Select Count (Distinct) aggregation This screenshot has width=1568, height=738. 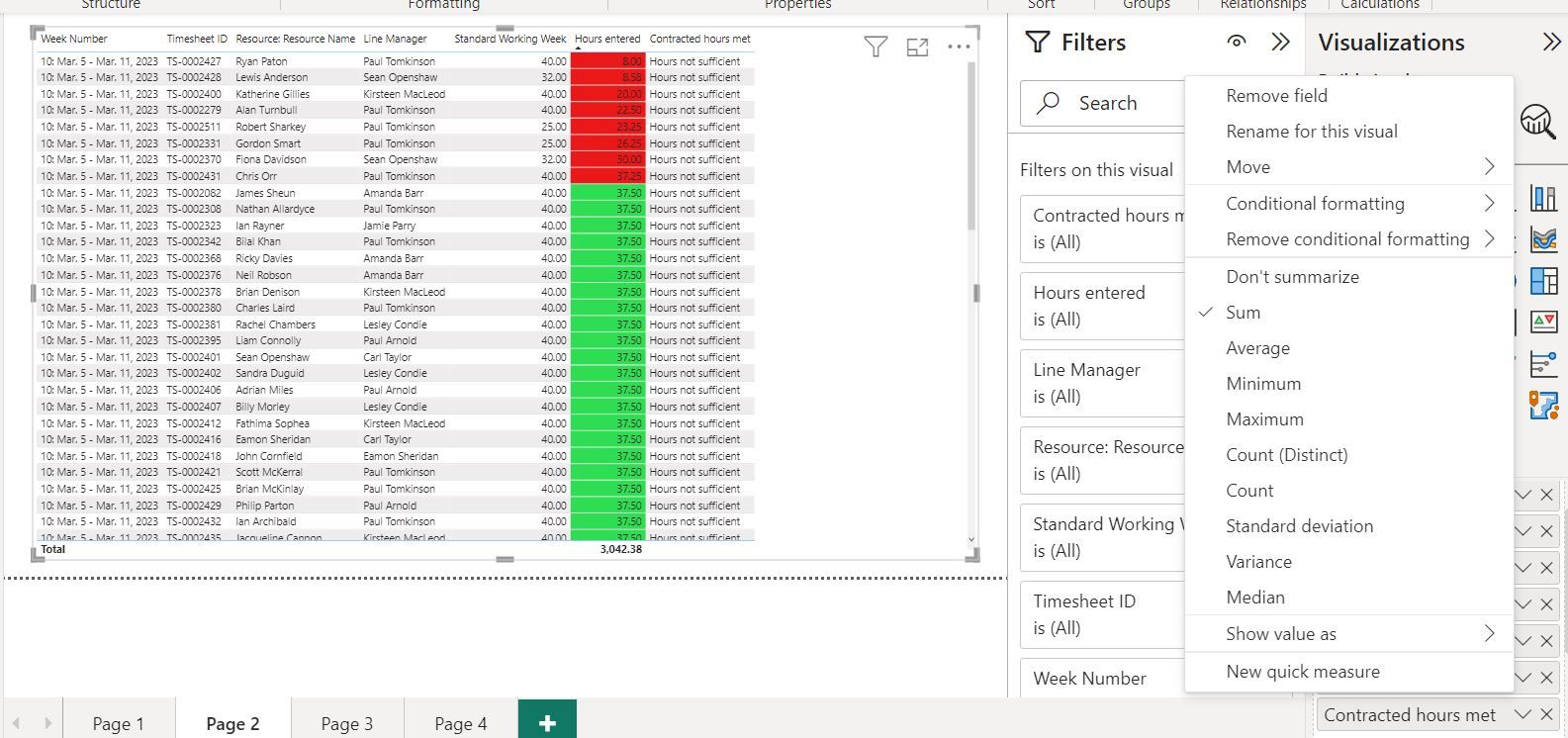coord(1348,455)
